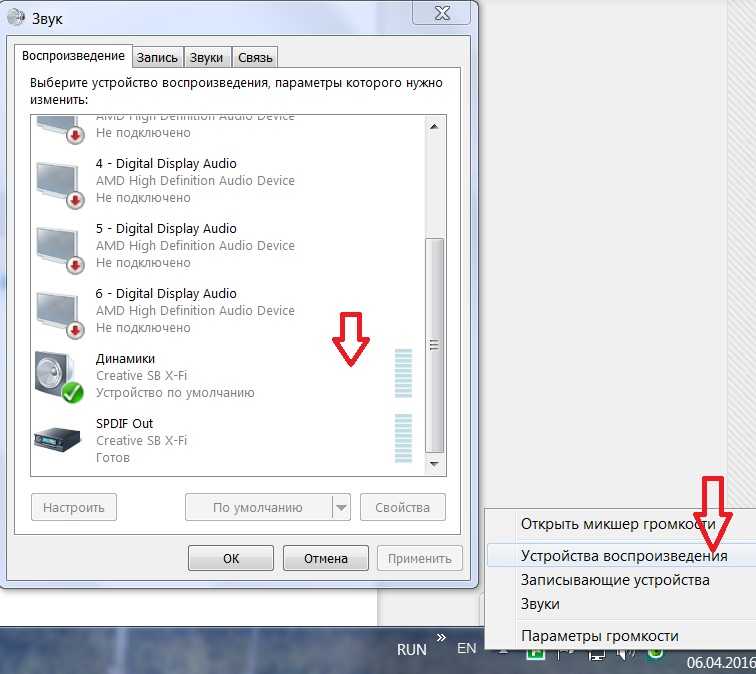Select the 6 - Digital Display Audio device icon
Viewport: 756px width, 674px height.
coord(60,315)
